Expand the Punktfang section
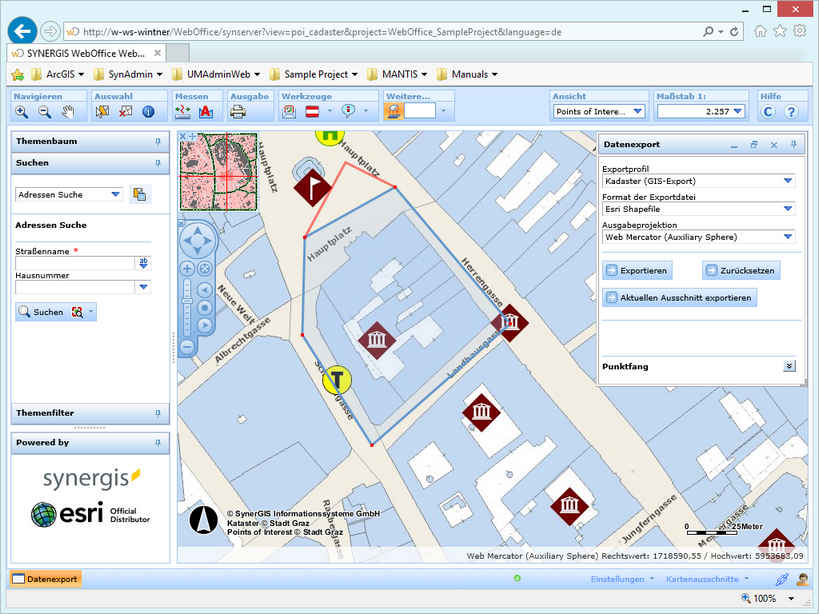Viewport: 819px width, 614px height. tap(789, 367)
